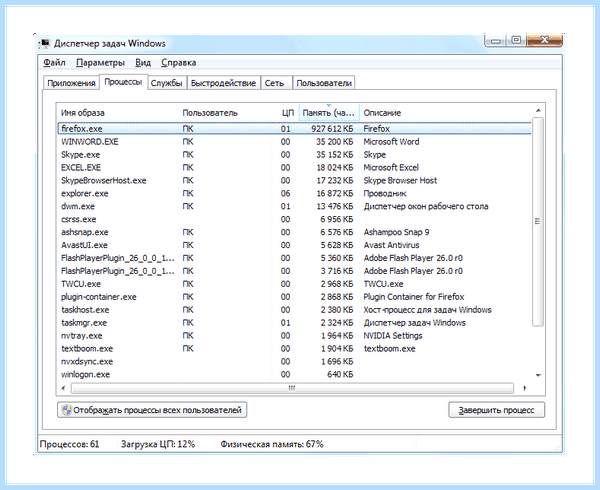Click the vertical scrollbar down arrow
The width and height of the screenshot is (600, 490).
coord(538,375)
